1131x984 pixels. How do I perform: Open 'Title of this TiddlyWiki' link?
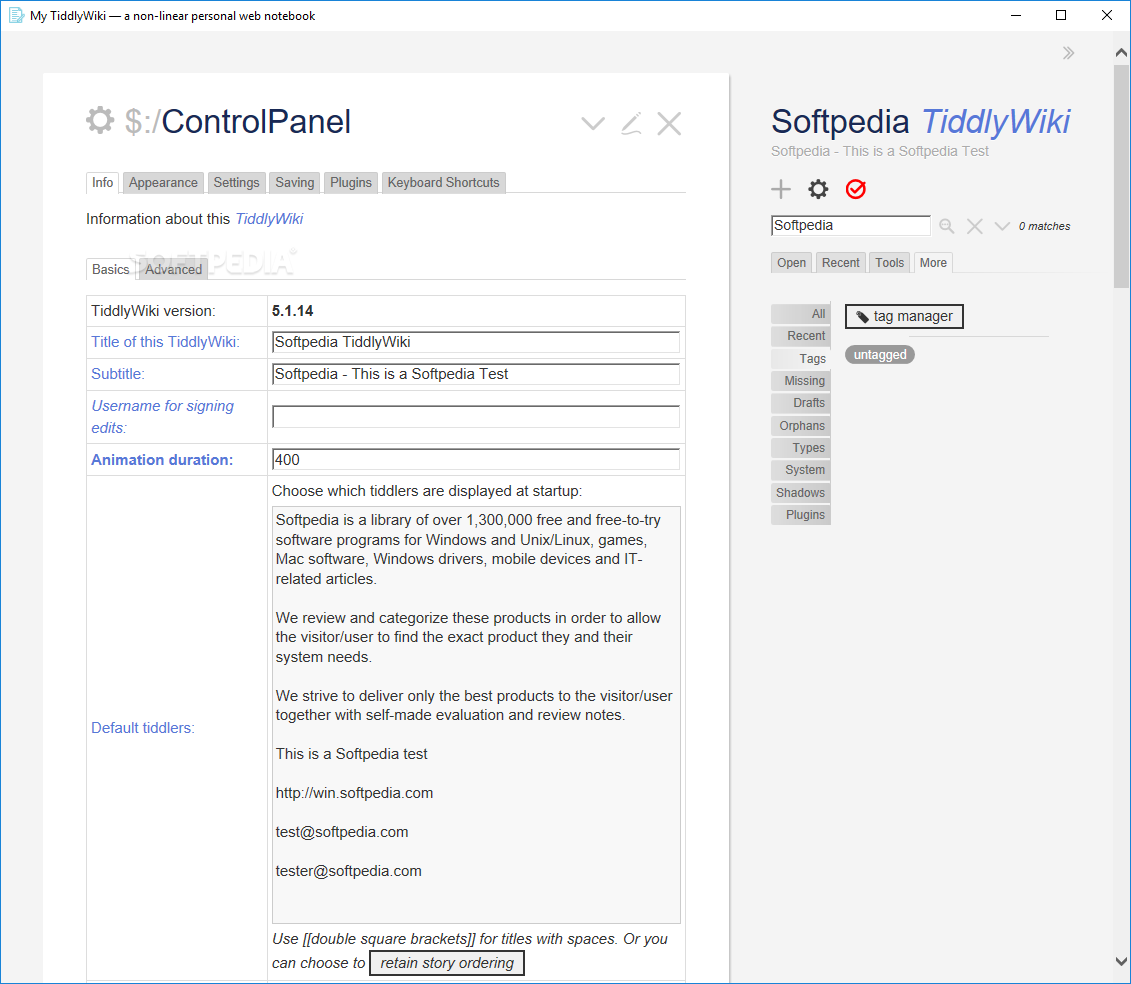point(165,342)
